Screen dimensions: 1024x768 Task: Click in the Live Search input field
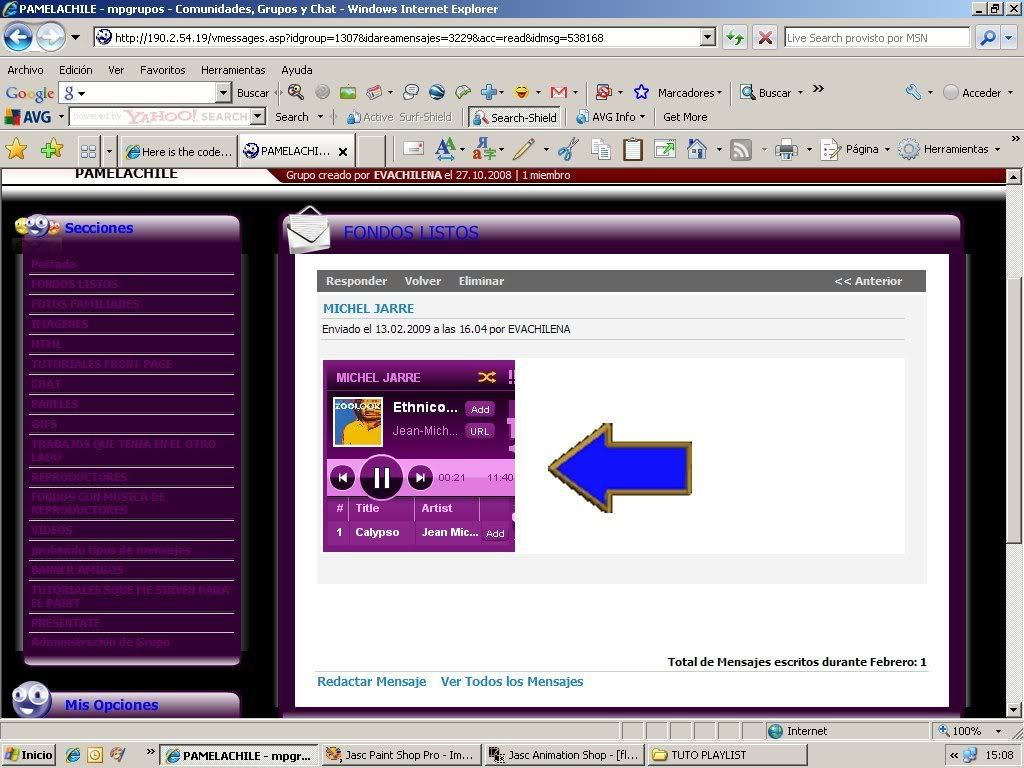(x=876, y=37)
